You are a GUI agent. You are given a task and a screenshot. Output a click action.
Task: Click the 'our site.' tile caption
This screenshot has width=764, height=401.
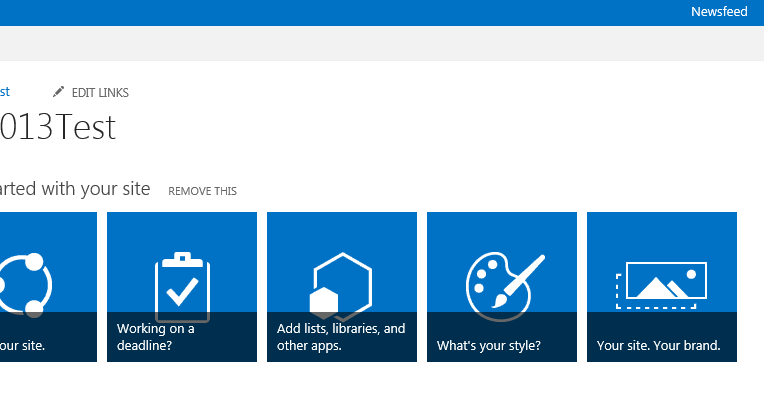pyautogui.click(x=22, y=345)
